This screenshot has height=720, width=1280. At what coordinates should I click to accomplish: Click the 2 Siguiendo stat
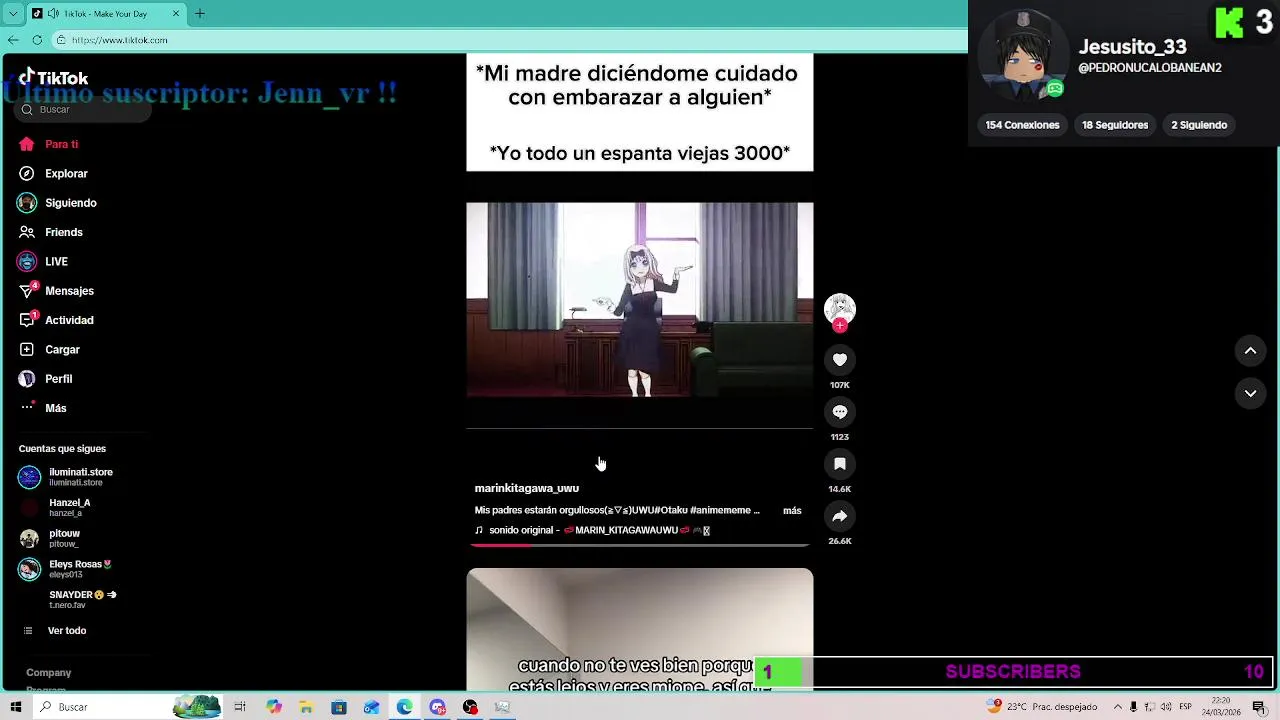coord(1199,125)
